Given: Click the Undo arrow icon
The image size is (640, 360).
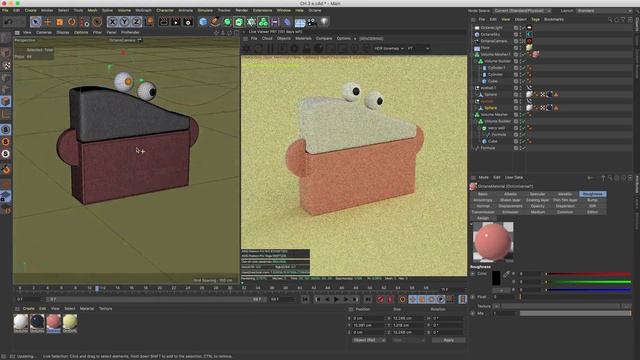Looking at the screenshot, I should pyautogui.click(x=9, y=22).
